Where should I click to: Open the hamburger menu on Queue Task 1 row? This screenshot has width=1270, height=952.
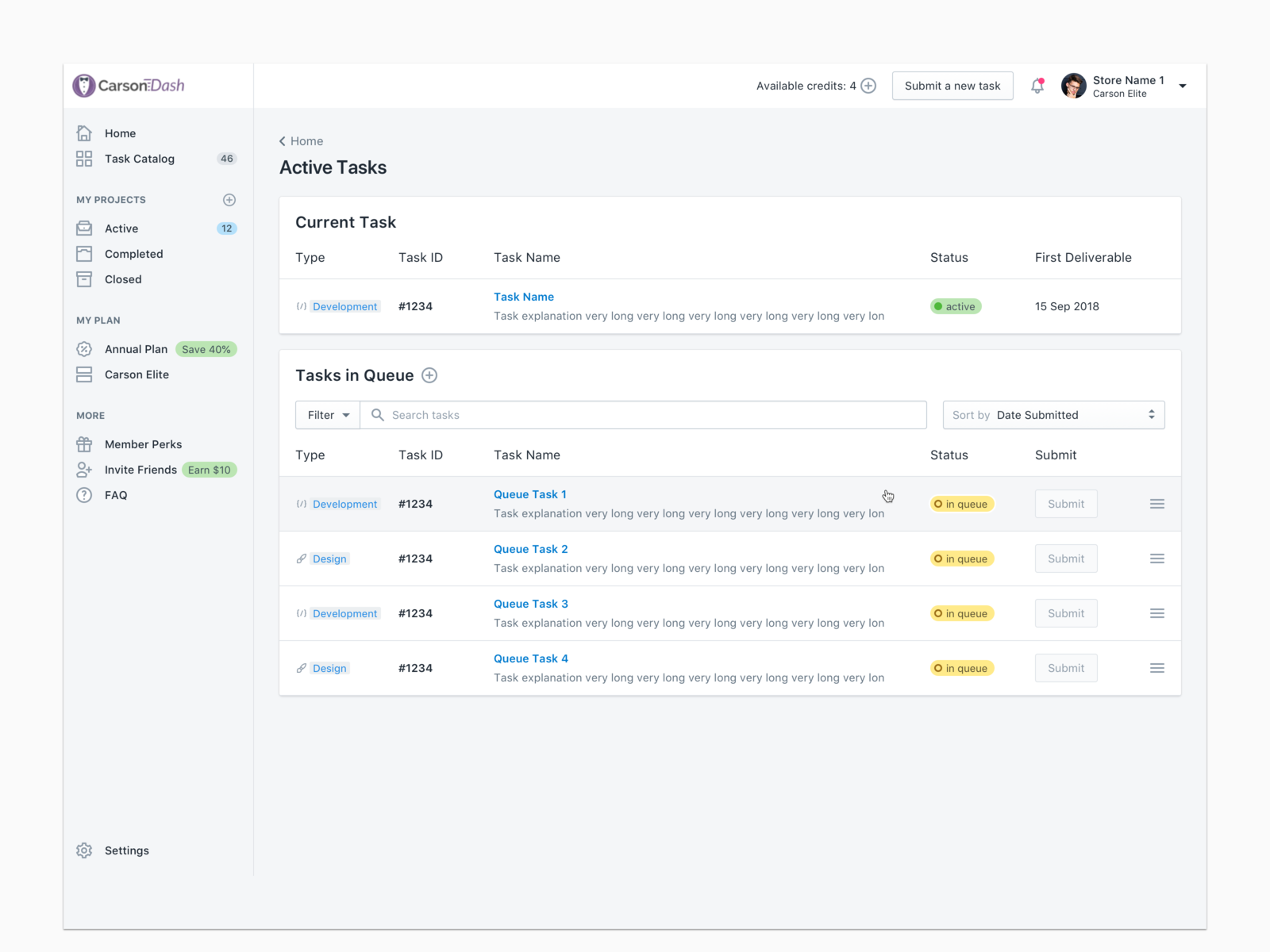pyautogui.click(x=1157, y=504)
